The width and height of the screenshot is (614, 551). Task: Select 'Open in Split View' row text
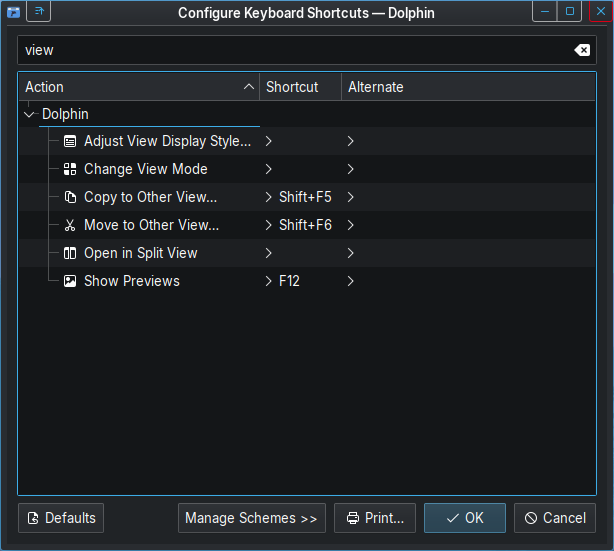pyautogui.click(x=141, y=253)
